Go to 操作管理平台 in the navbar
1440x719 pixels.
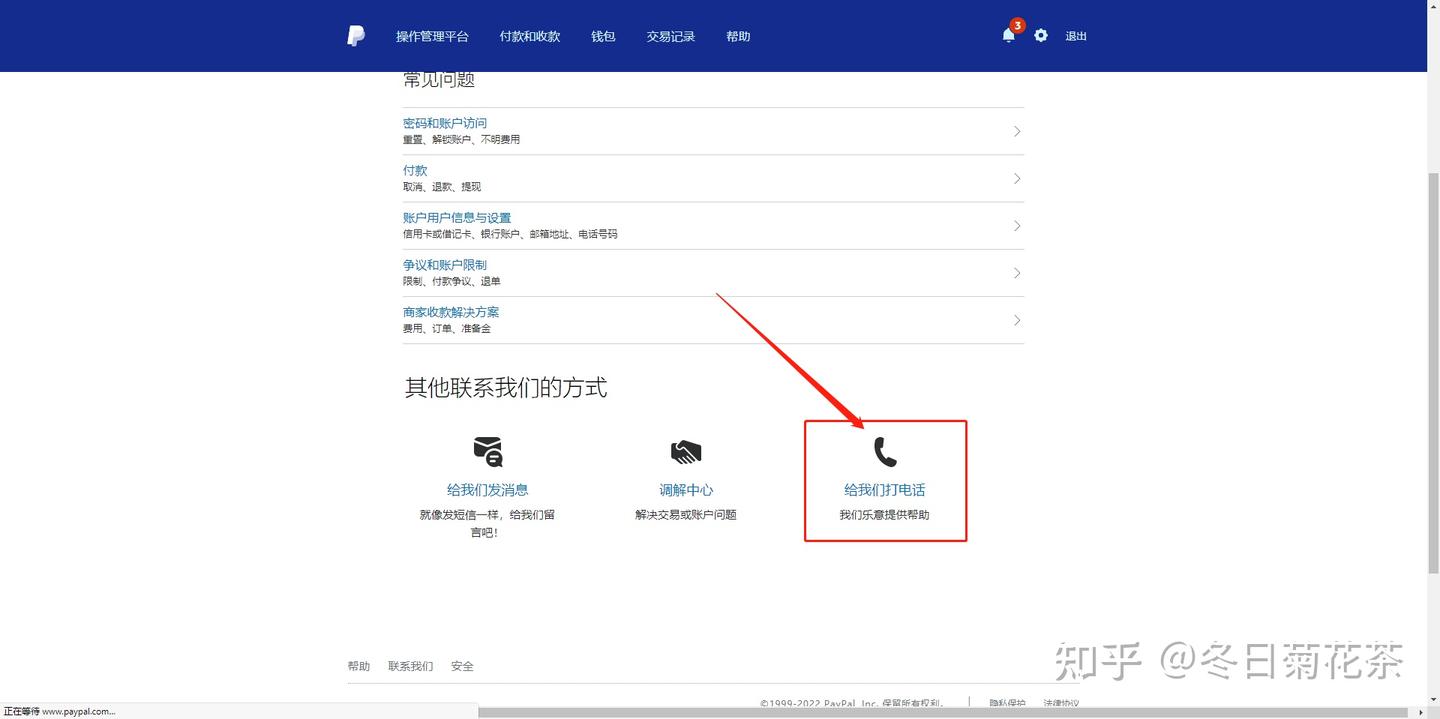tap(432, 36)
